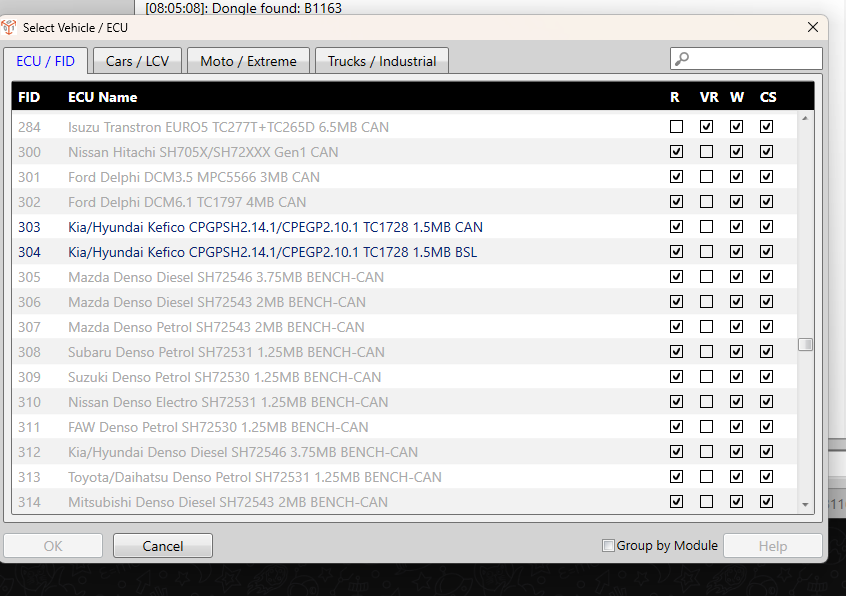Toggle CS checkbox for Ford Delphi DCM6.1
Image resolution: width=846 pixels, height=596 pixels.
[766, 202]
